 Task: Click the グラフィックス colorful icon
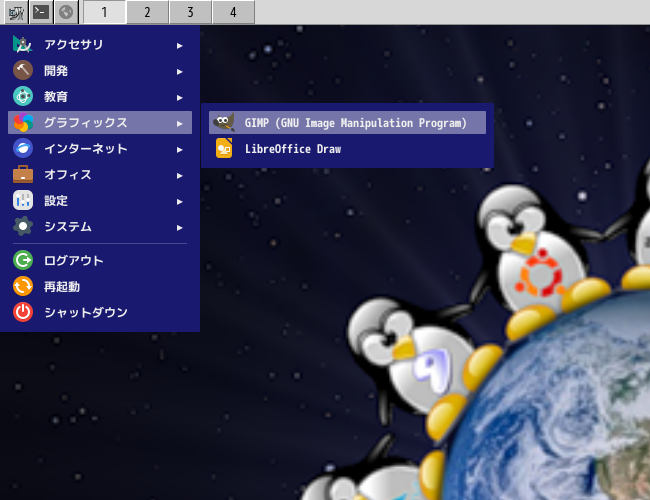pos(23,123)
